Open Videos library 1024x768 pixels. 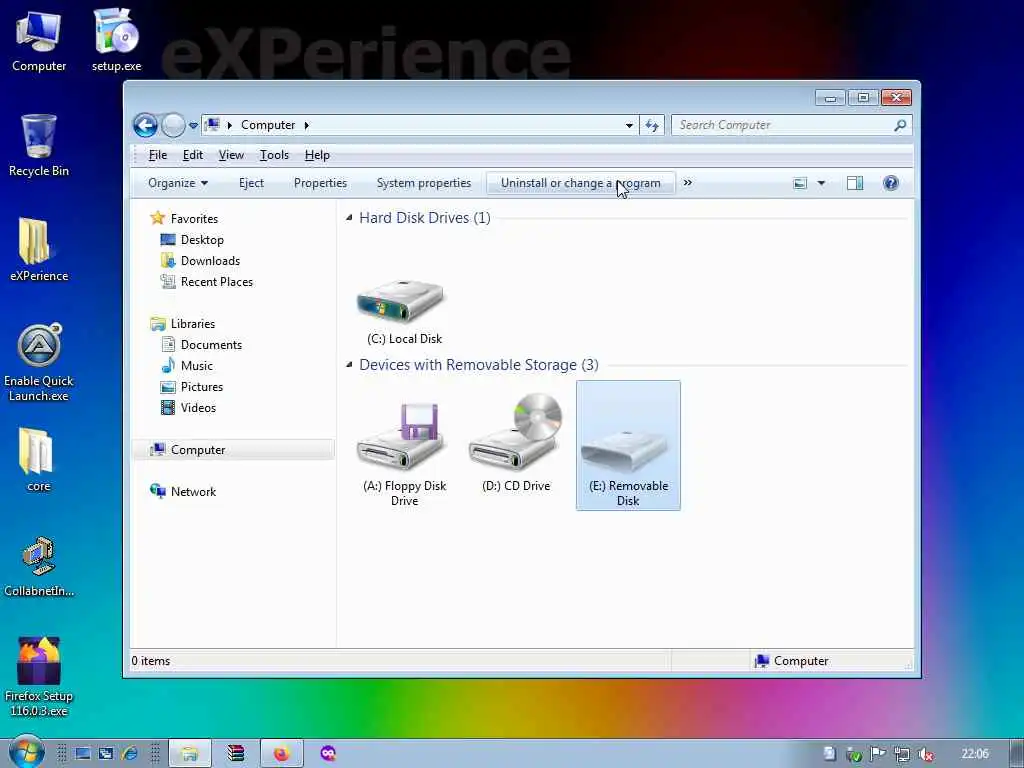(x=198, y=408)
